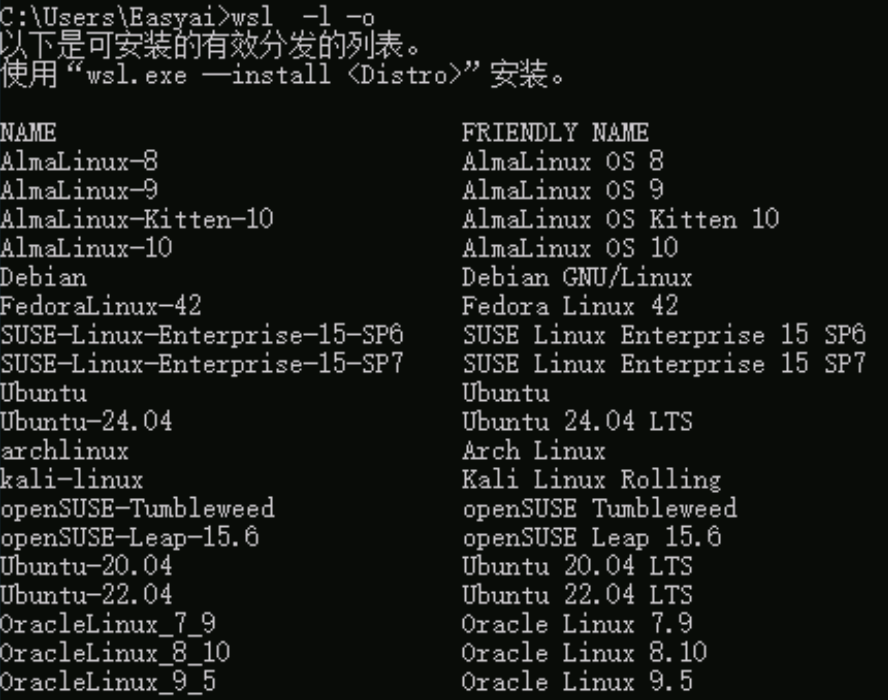The height and width of the screenshot is (700, 888).
Task: Click the Kali Linux Rolling friendly name
Action: 591,480
